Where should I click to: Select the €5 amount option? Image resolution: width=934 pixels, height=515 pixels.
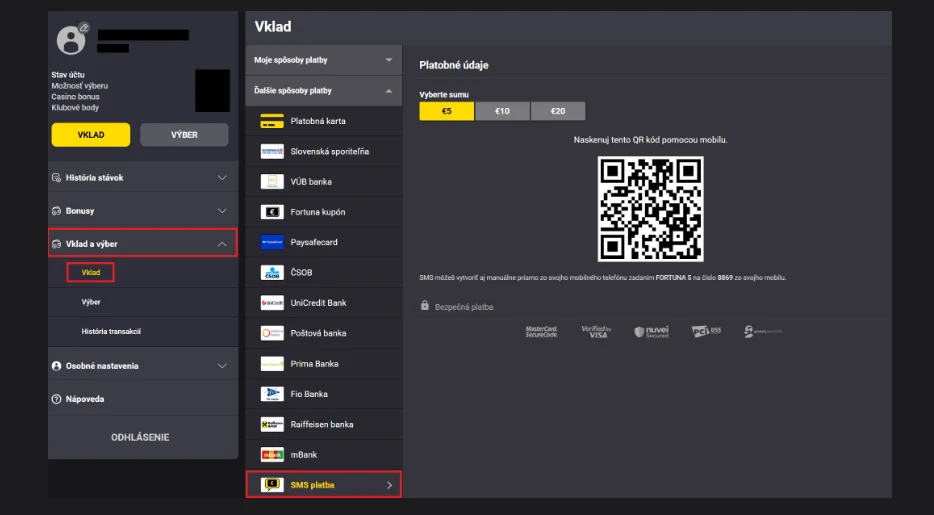pos(447,111)
